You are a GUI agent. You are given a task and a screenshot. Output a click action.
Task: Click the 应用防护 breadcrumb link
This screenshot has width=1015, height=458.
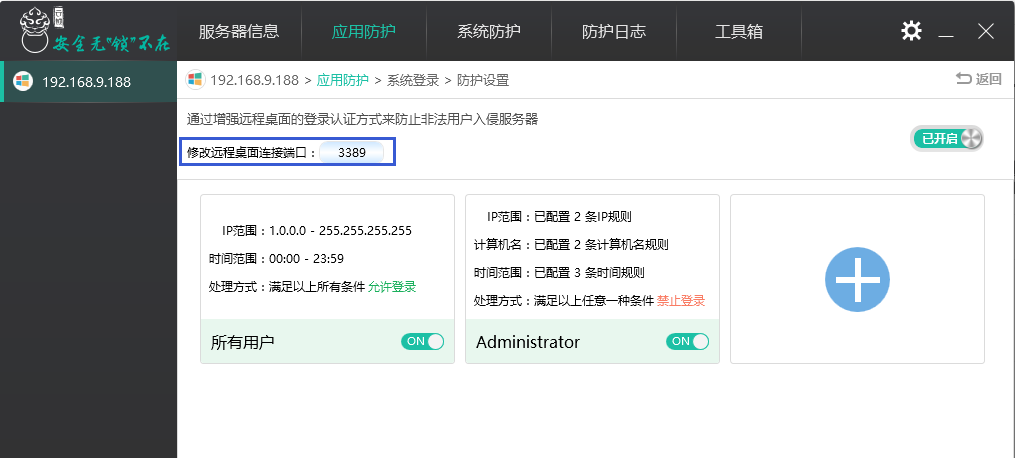(342, 80)
